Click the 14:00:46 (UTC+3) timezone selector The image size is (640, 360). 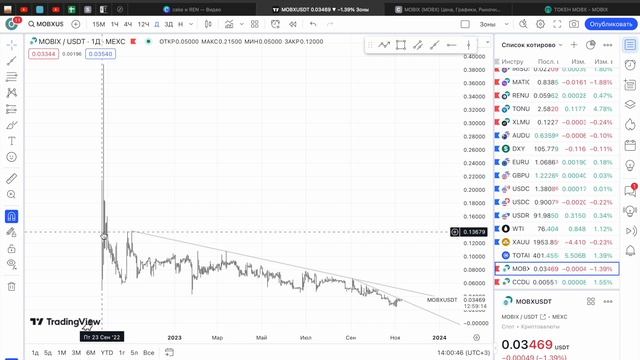click(x=463, y=353)
